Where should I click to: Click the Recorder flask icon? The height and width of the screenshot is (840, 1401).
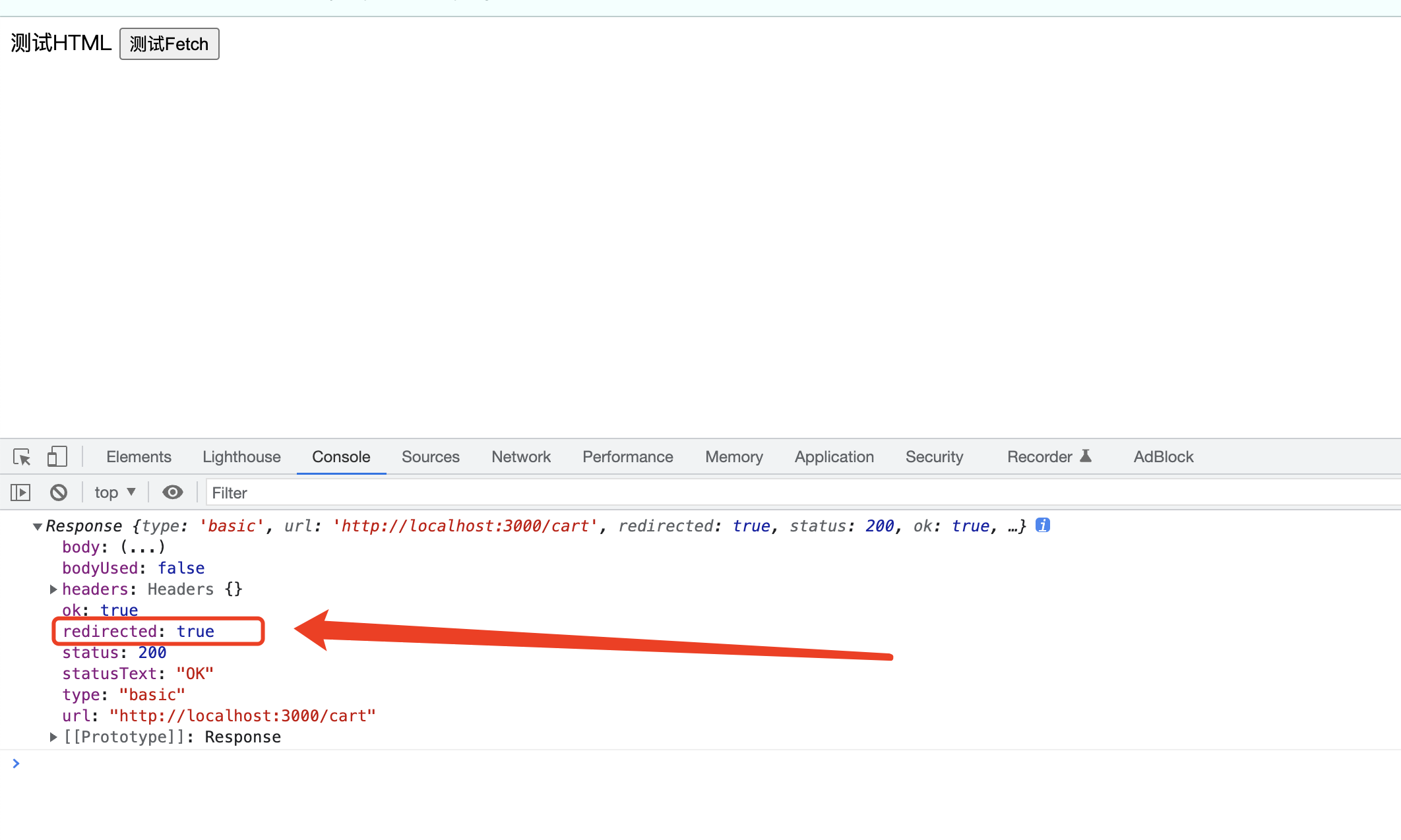click(x=1086, y=456)
